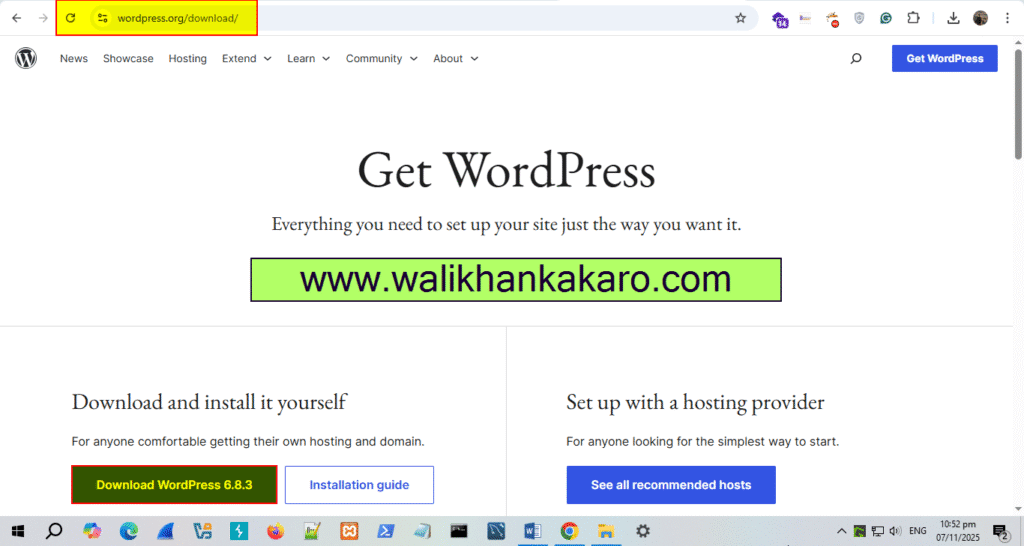Open the Windows Start menu
Screen dimensions: 1024x546
click(x=18, y=531)
